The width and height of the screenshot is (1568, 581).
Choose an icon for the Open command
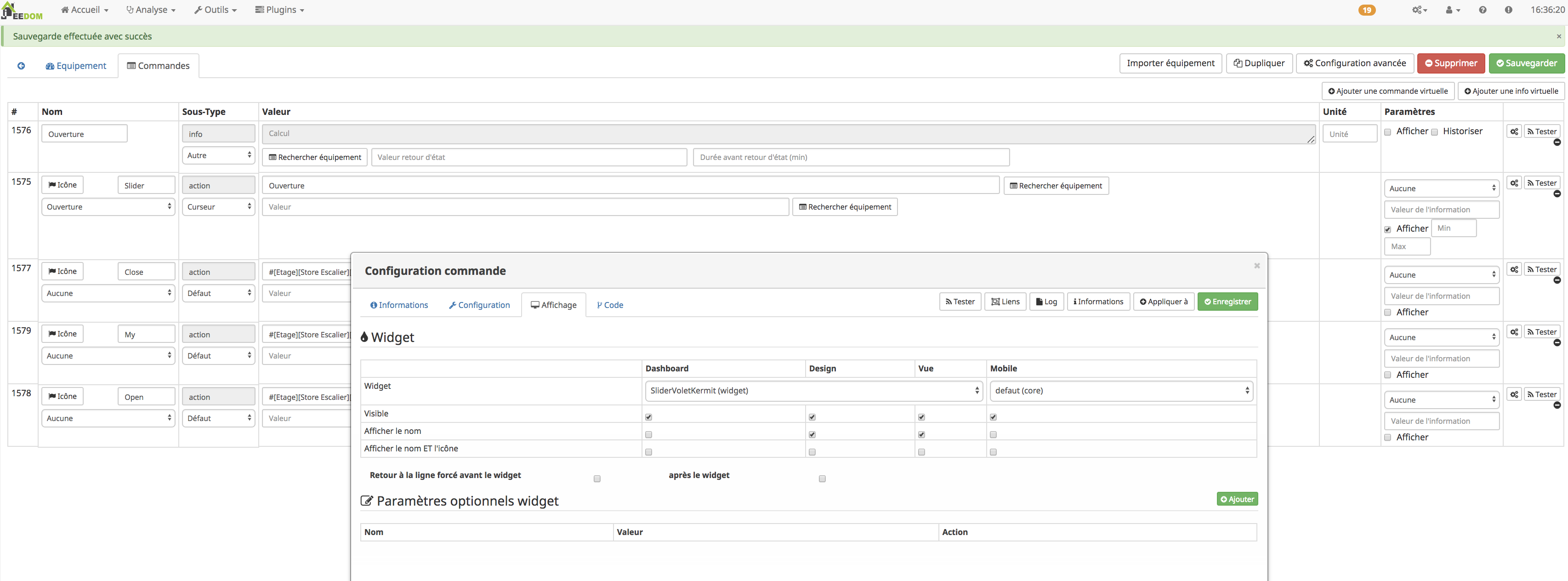[62, 397]
